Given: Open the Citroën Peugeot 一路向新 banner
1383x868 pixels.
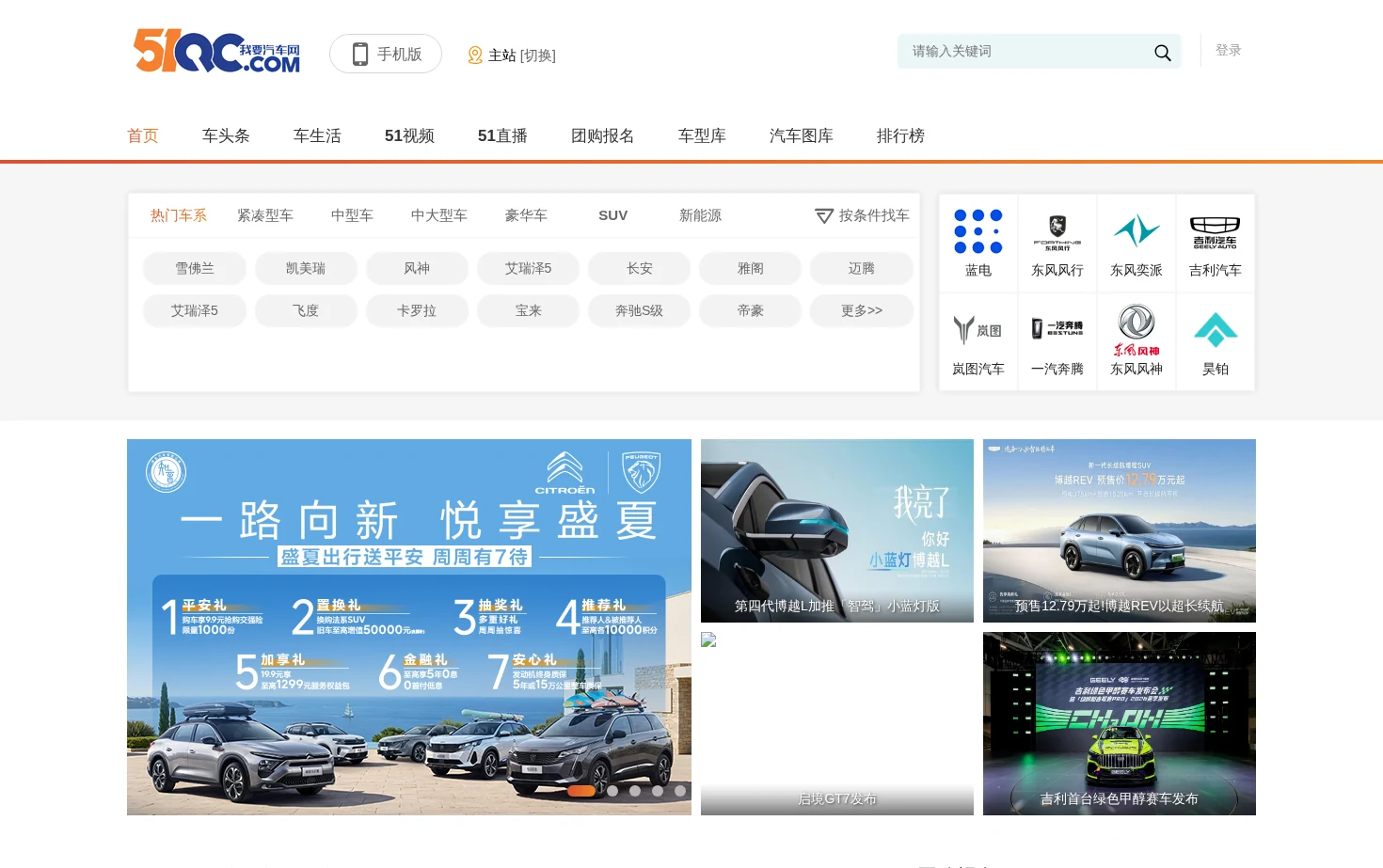Looking at the screenshot, I should point(409,627).
